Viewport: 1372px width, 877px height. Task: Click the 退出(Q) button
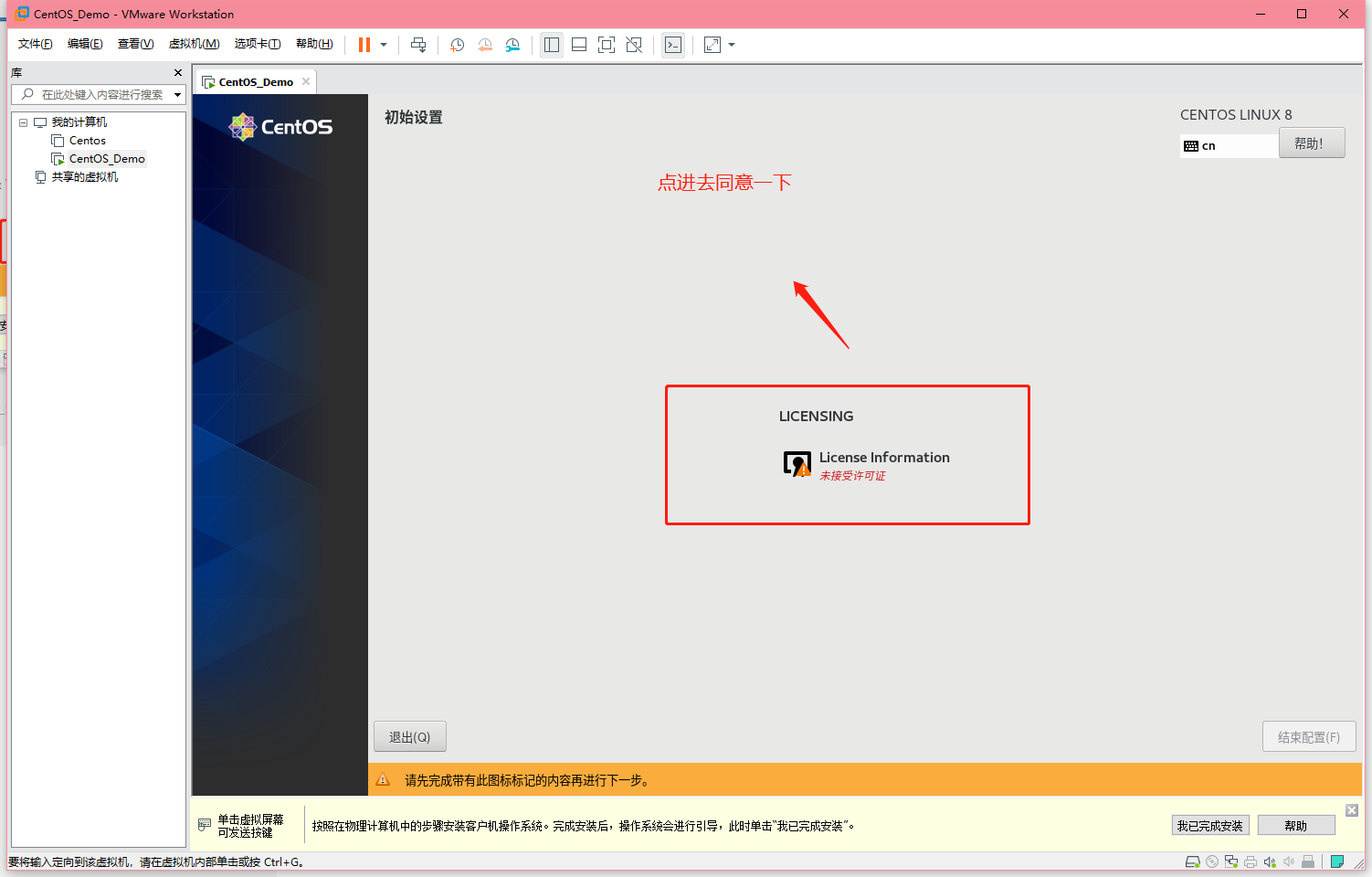410,737
